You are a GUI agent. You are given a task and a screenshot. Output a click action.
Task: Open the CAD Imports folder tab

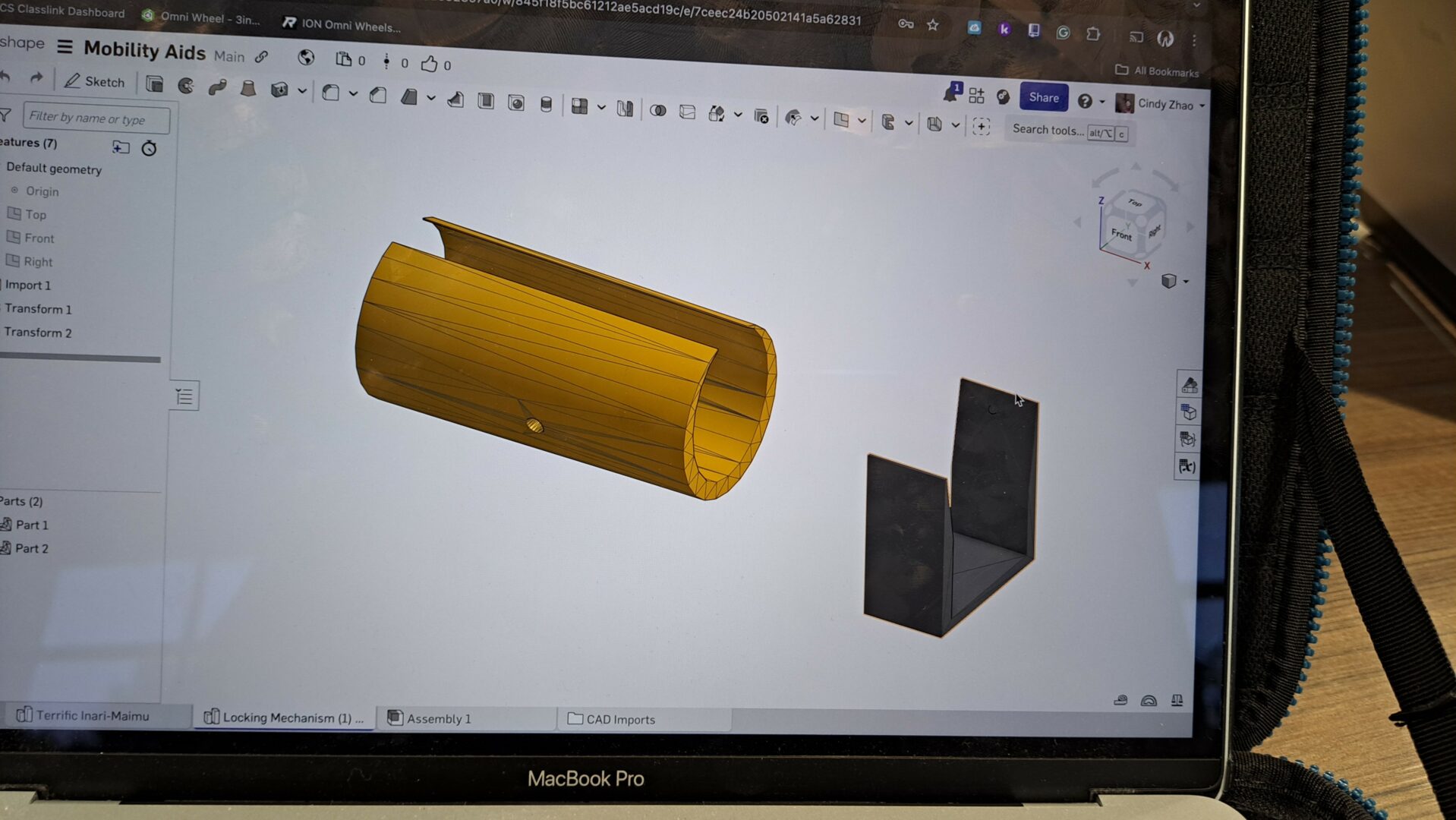point(619,719)
